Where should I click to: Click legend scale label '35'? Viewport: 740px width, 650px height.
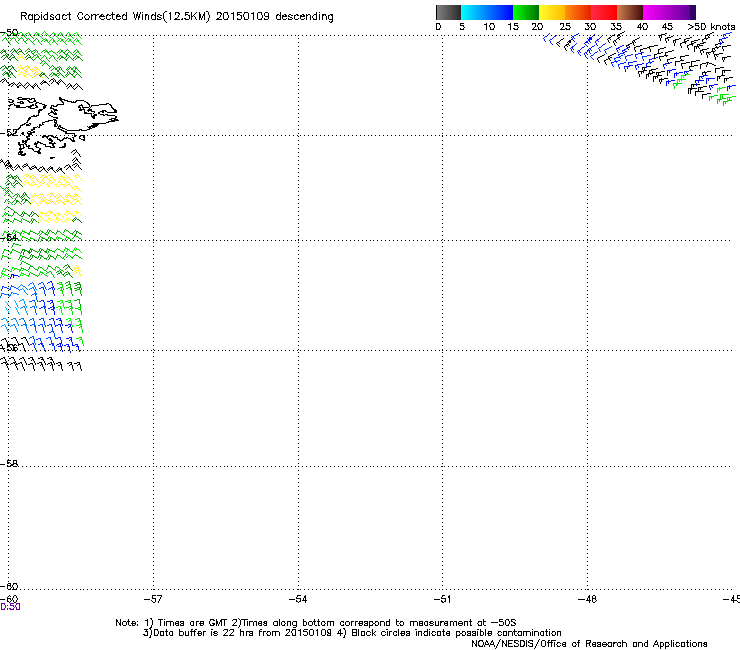tap(616, 27)
